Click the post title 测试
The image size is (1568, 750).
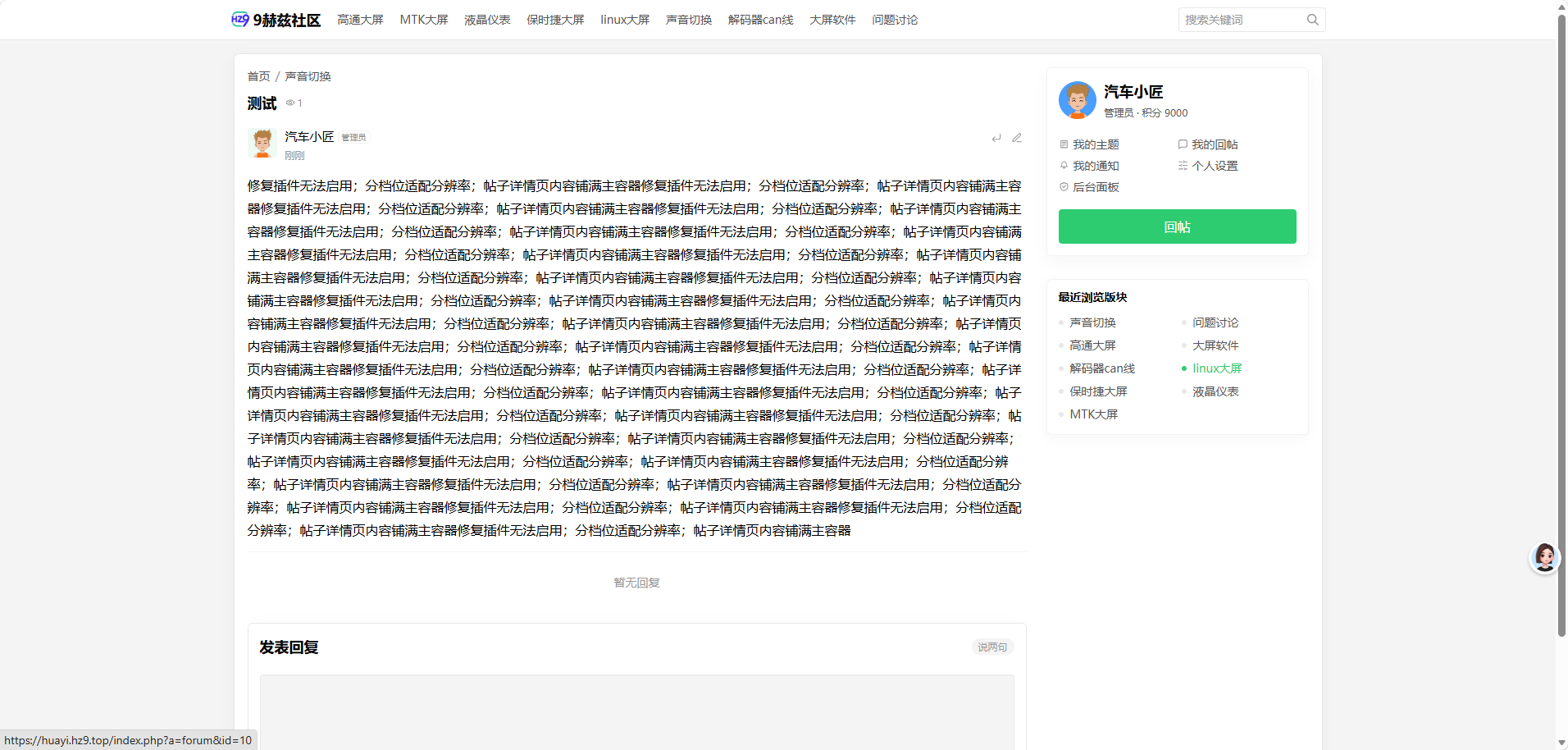(x=262, y=103)
